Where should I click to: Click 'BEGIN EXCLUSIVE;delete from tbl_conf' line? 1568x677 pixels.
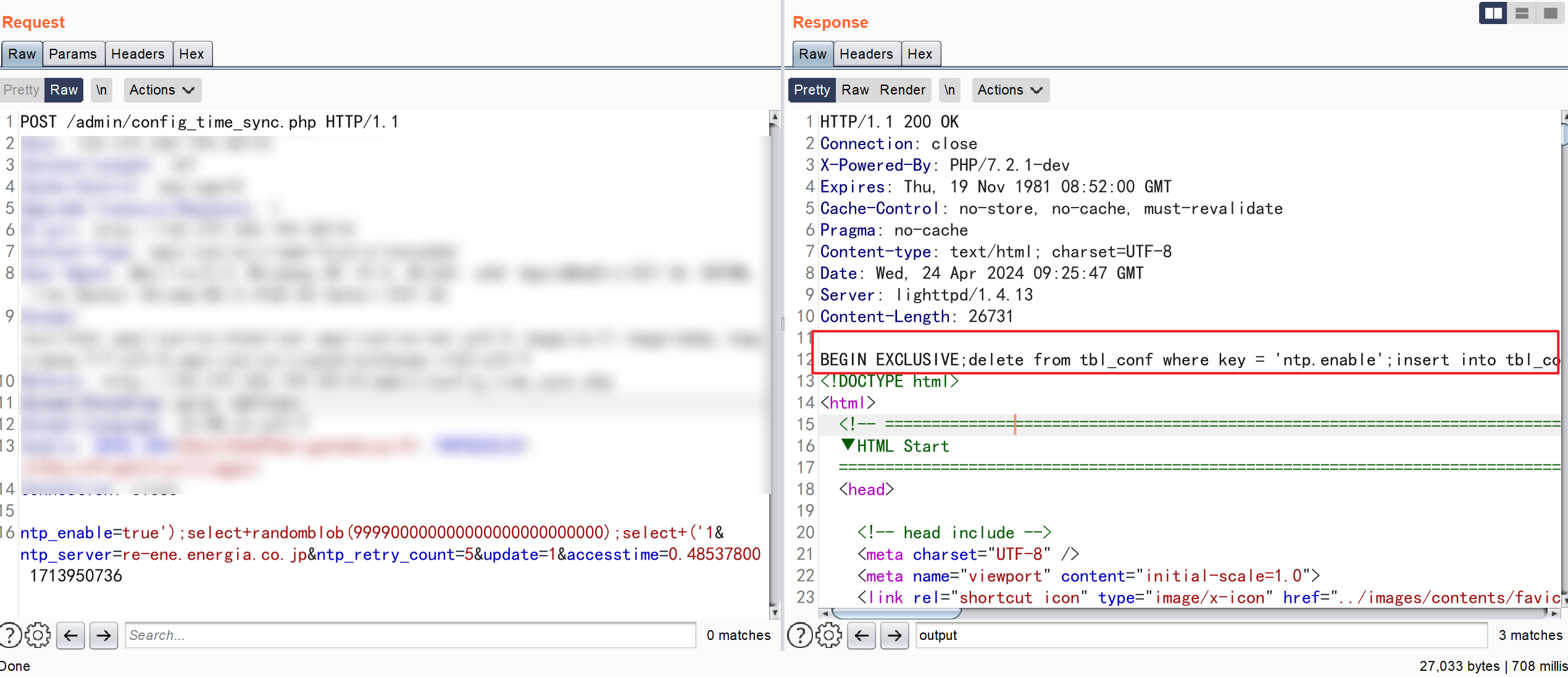click(1188, 360)
